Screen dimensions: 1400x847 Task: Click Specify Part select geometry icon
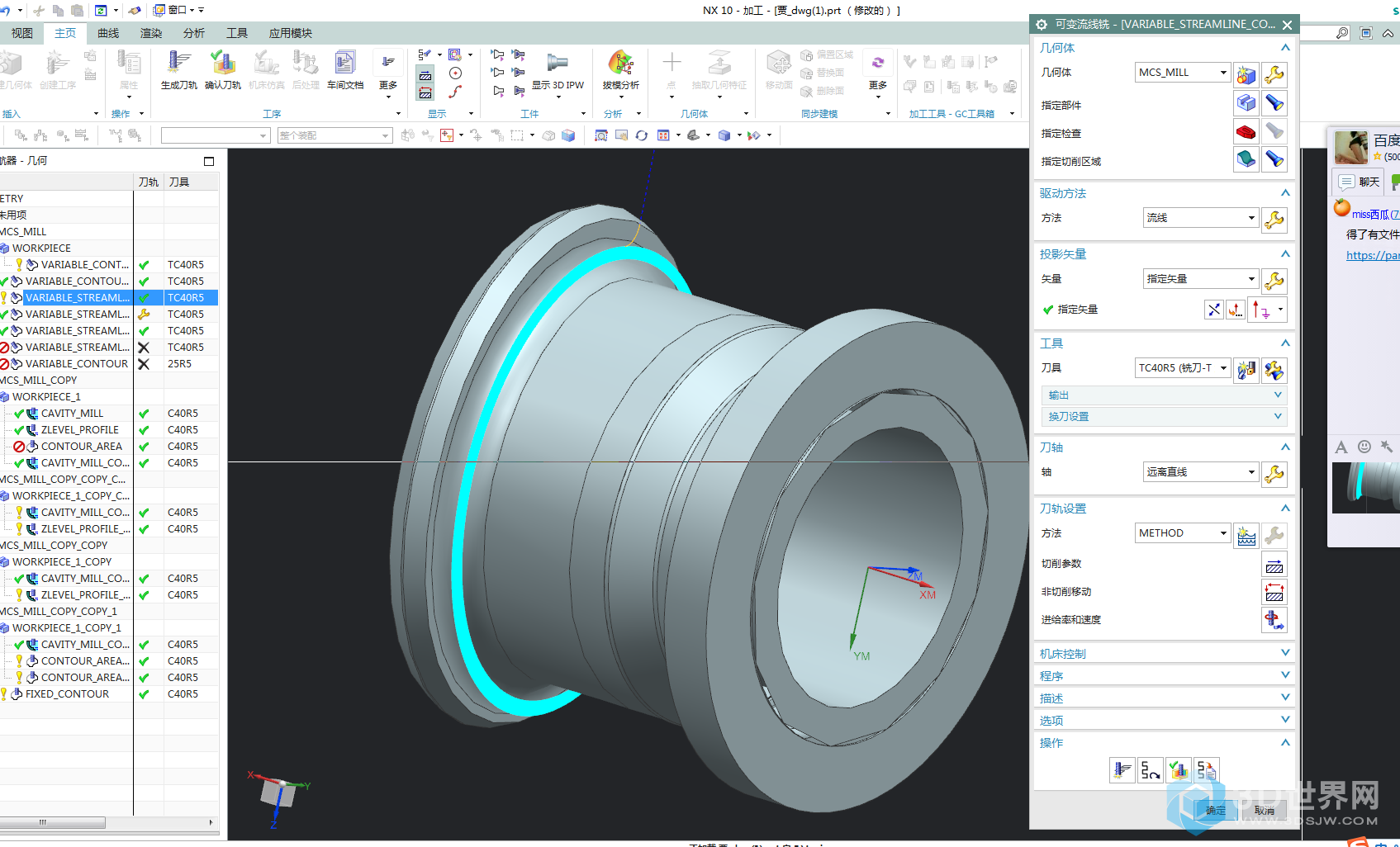(x=1246, y=103)
